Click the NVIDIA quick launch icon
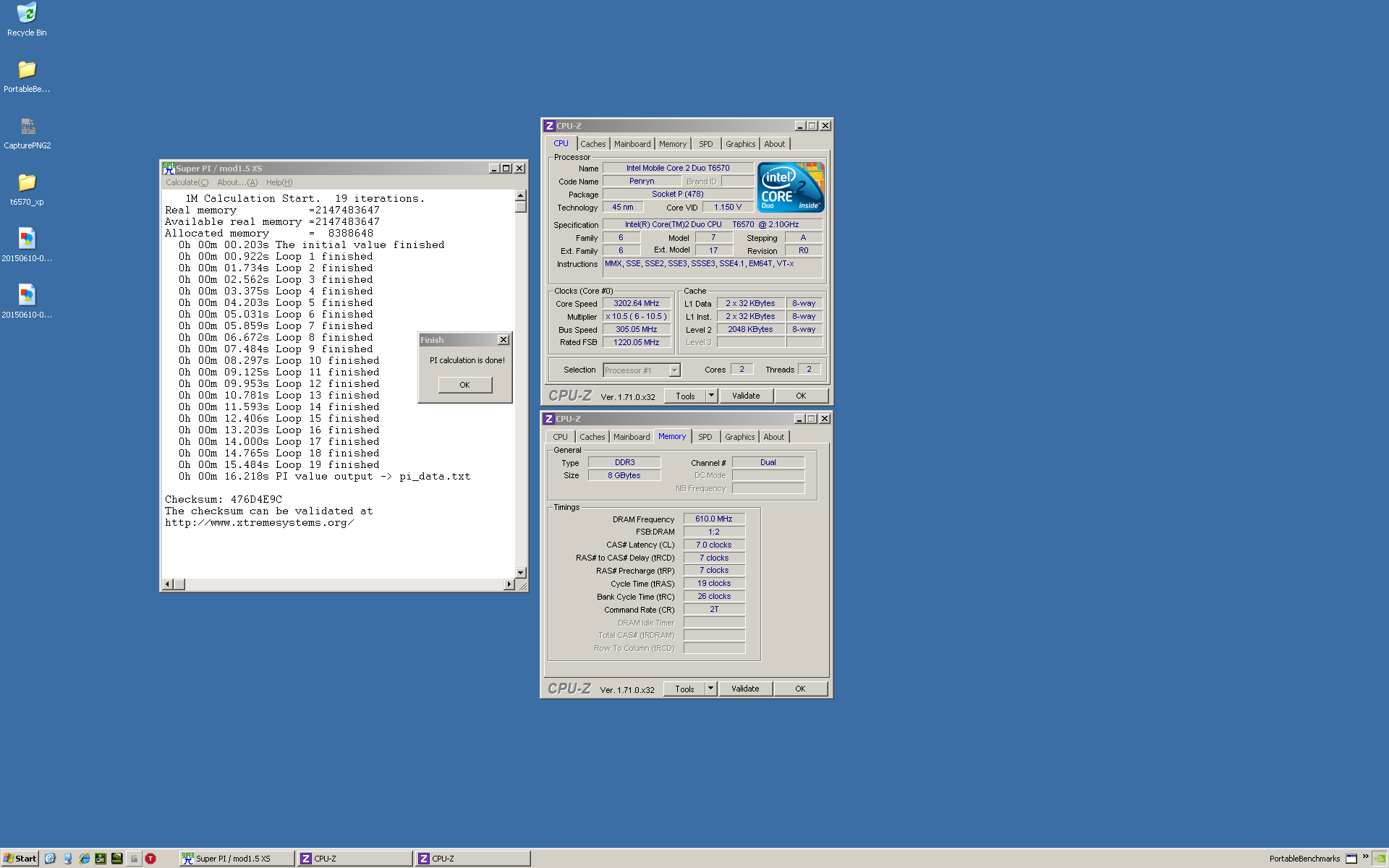 point(116,859)
